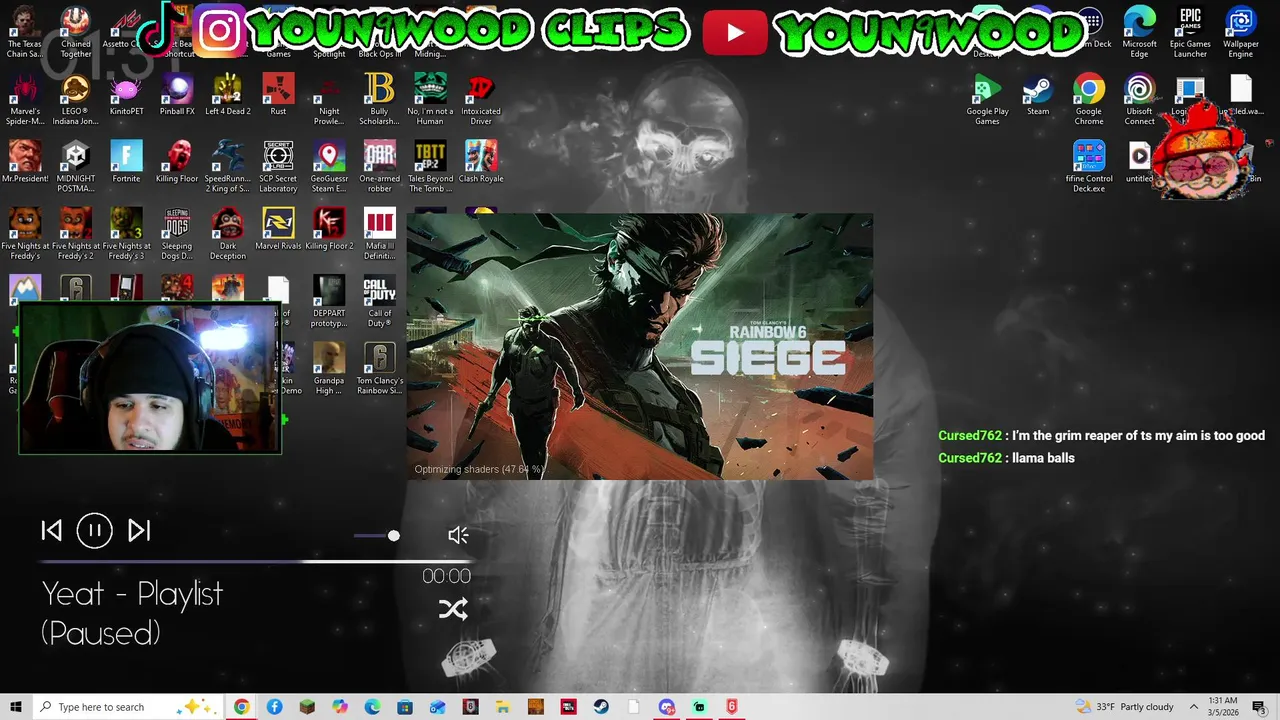Open Microsoft Edge desktop shortcut
This screenshot has height=720, width=1280.
click(x=1139, y=33)
